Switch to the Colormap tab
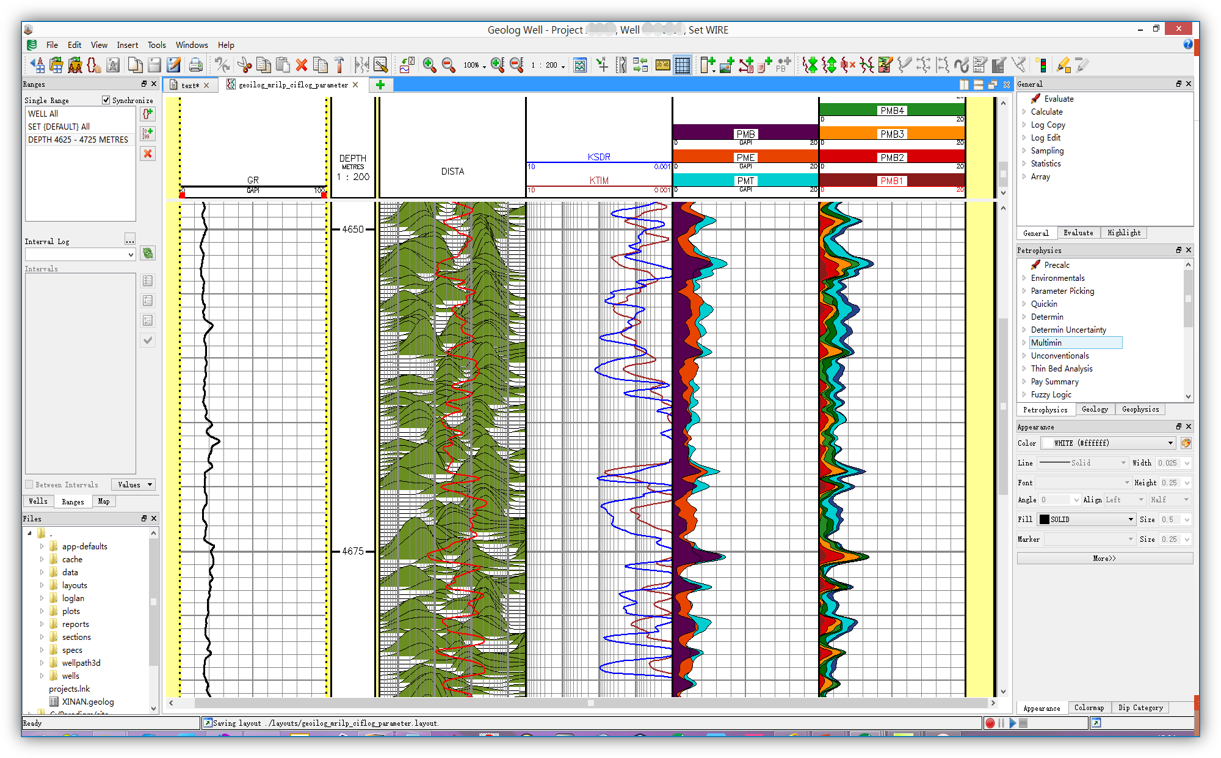The width and height of the screenshot is (1221, 758). (x=1089, y=708)
